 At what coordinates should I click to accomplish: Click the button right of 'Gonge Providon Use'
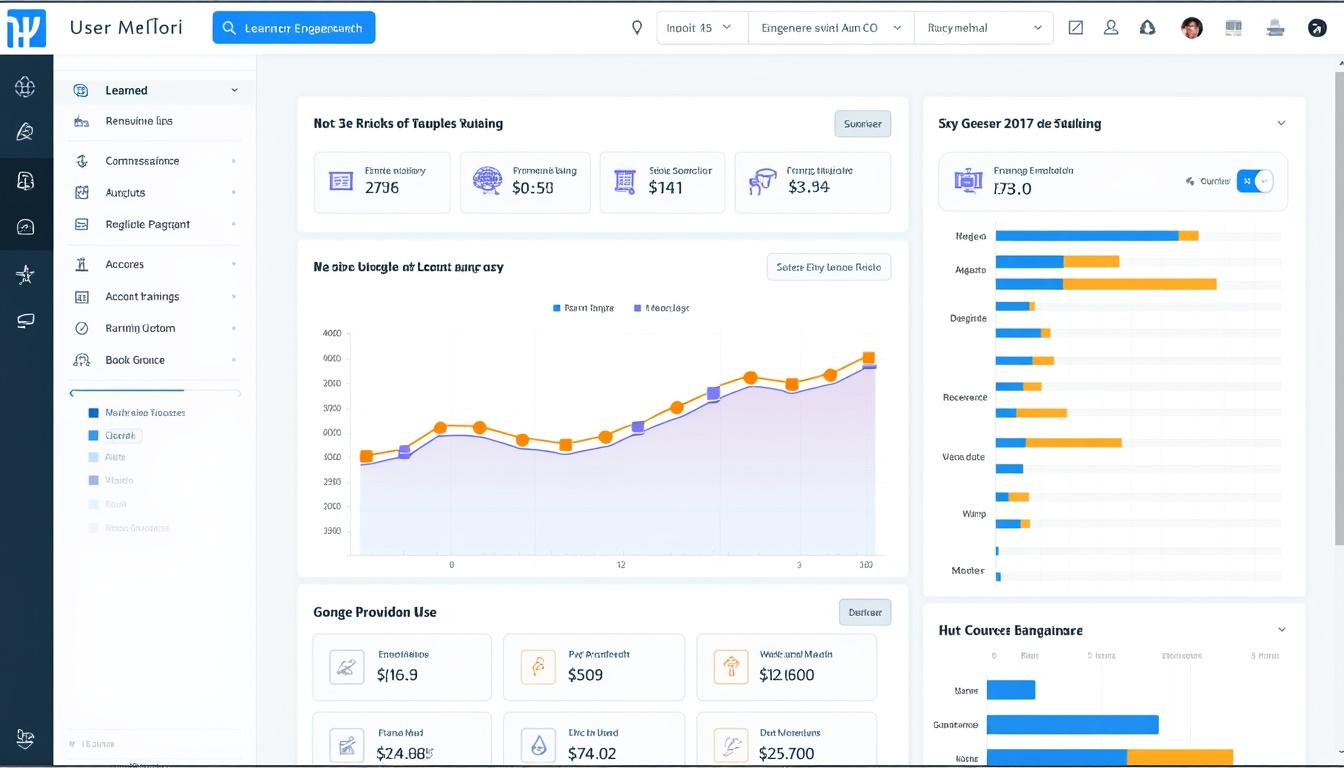pos(864,612)
